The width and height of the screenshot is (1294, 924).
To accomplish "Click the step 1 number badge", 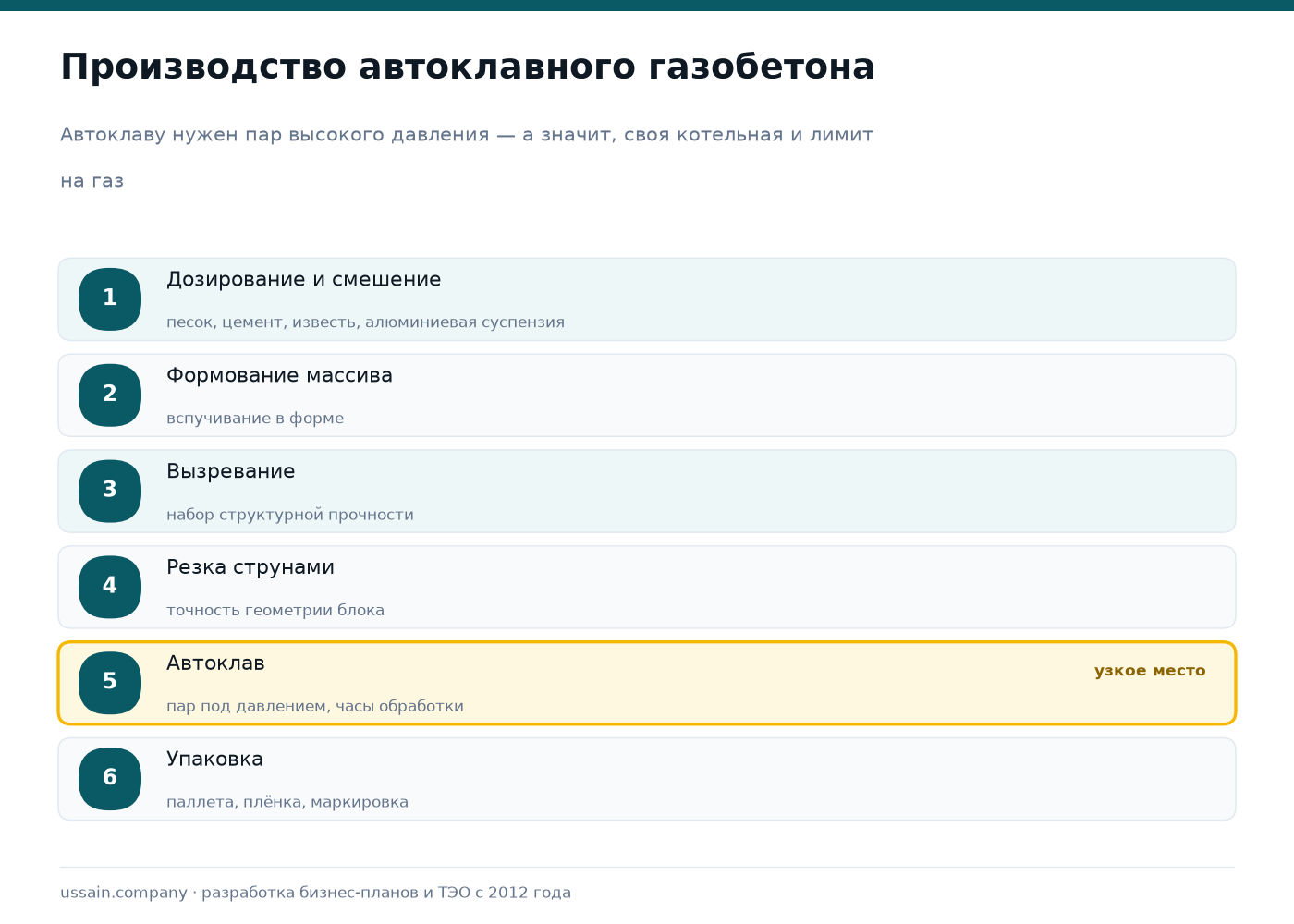I will (x=110, y=299).
